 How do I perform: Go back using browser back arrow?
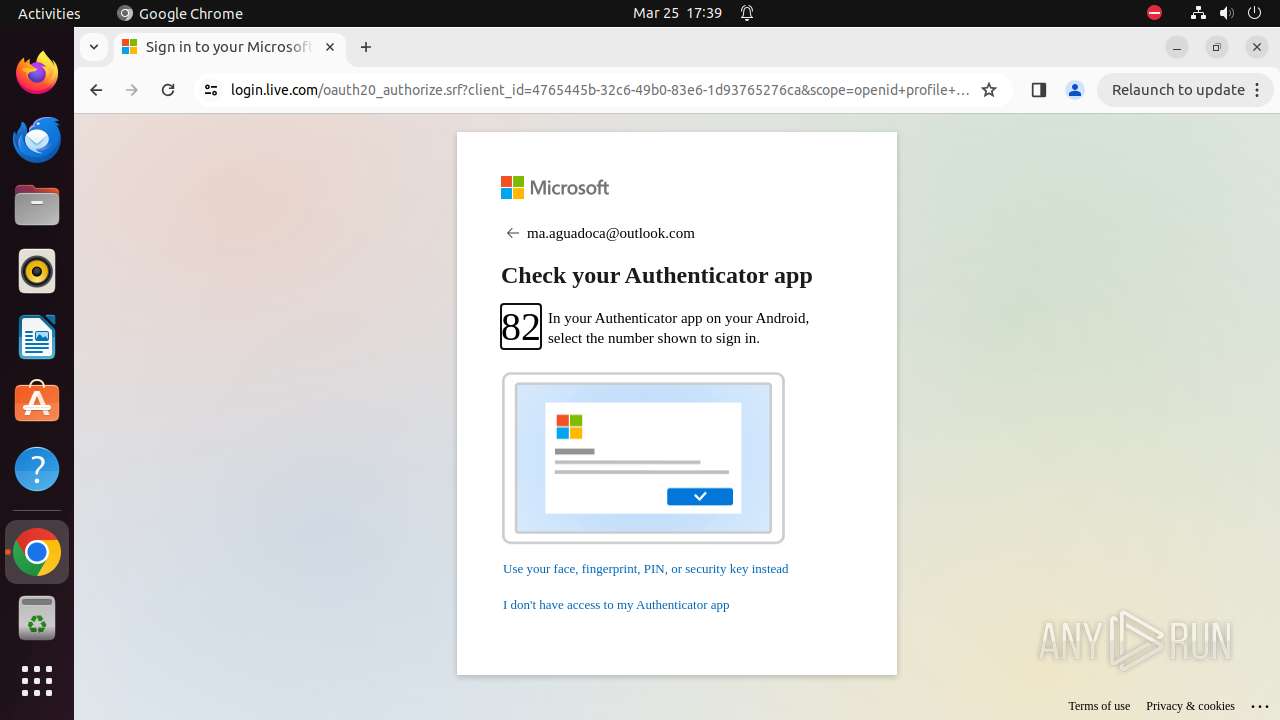96,90
